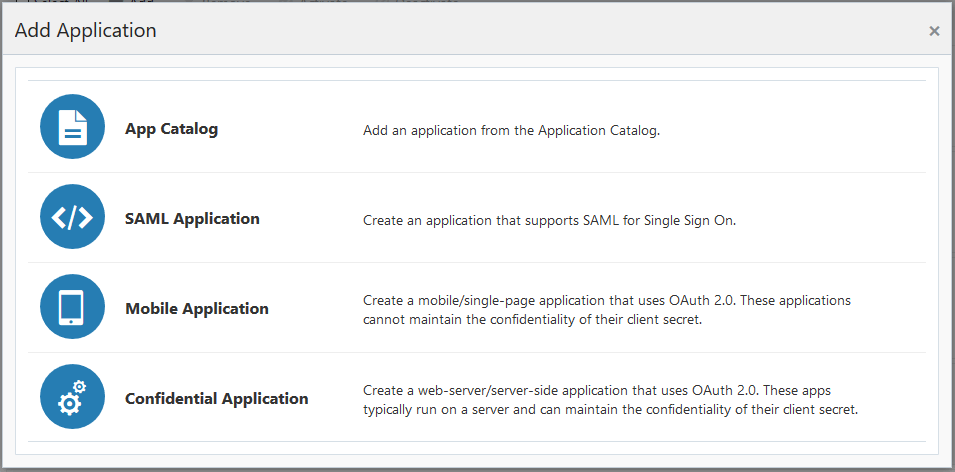955x472 pixels.
Task: Click the App Catalog document icon
Action: click(x=72, y=128)
